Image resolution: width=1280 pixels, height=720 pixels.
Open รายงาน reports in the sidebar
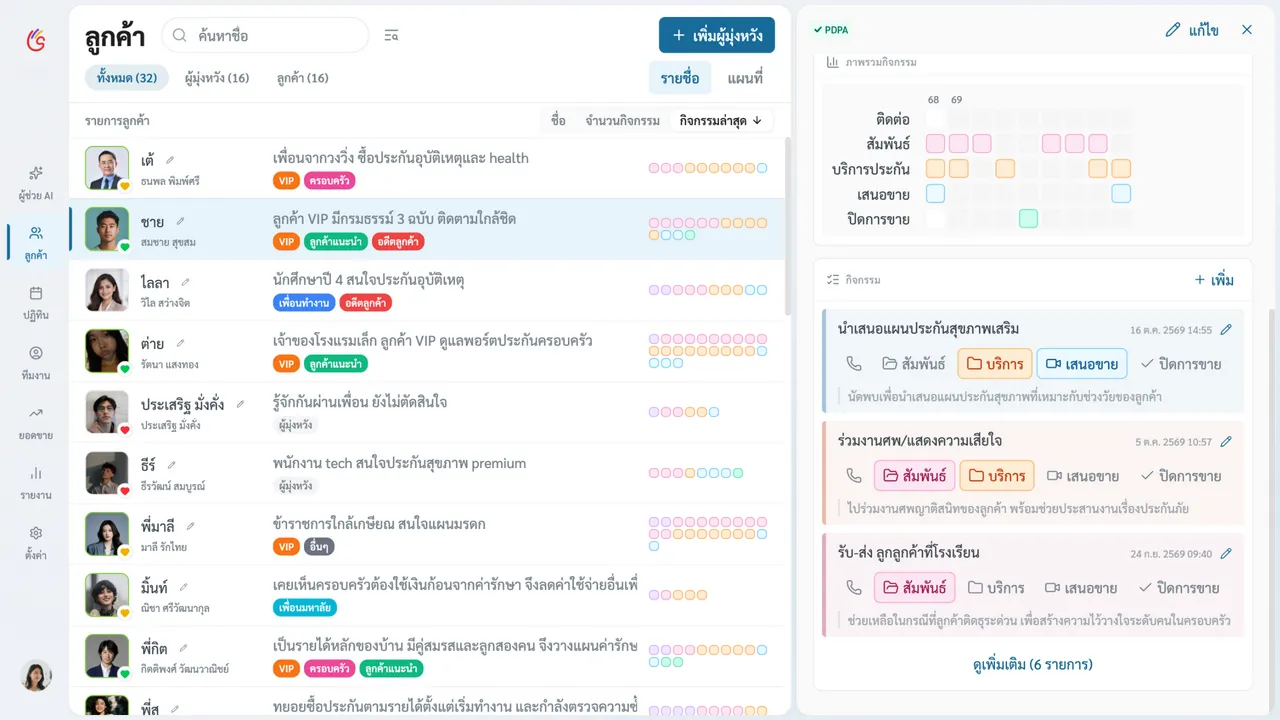36,481
